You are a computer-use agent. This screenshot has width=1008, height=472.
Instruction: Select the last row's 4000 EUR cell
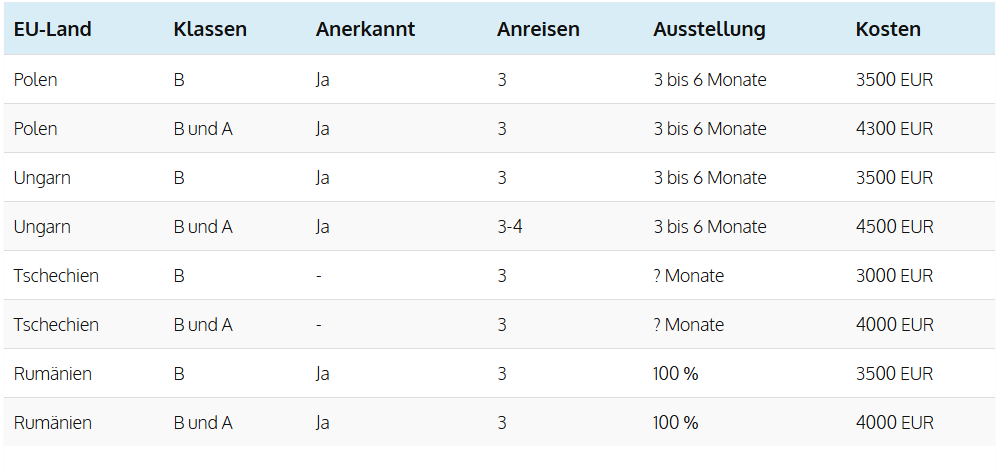pos(894,423)
